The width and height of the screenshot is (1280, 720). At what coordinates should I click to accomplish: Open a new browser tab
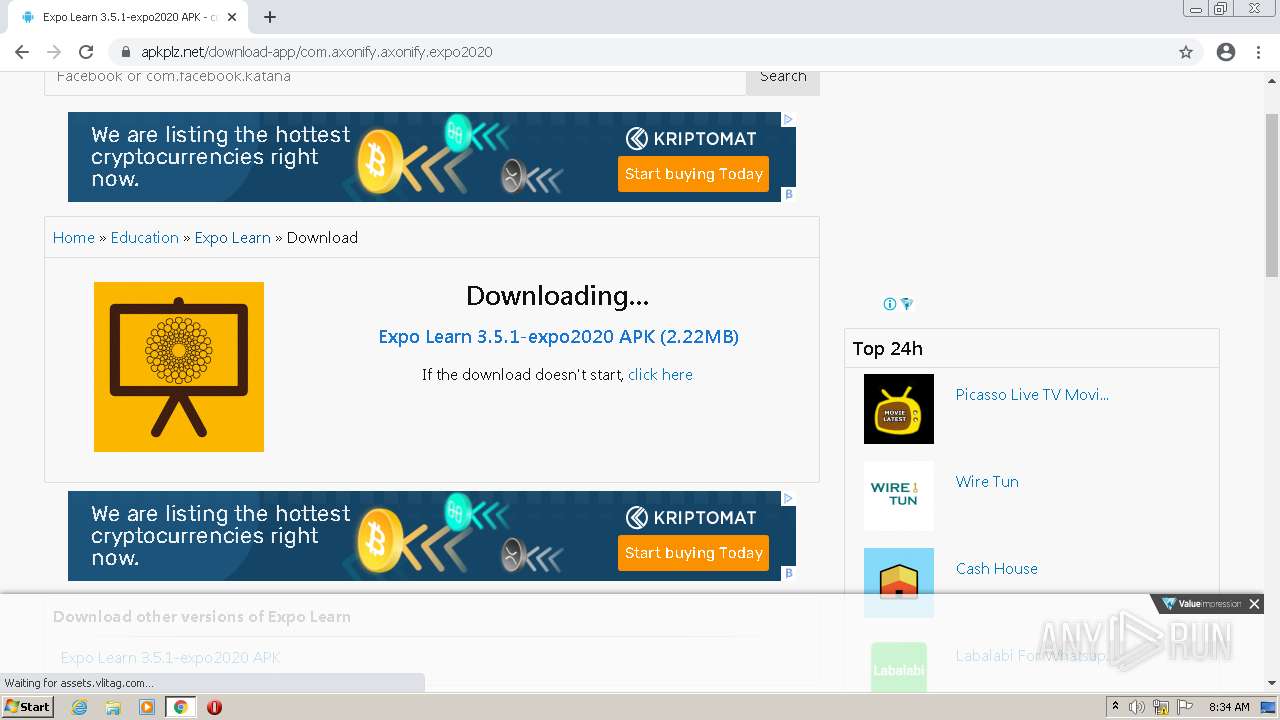coord(270,17)
